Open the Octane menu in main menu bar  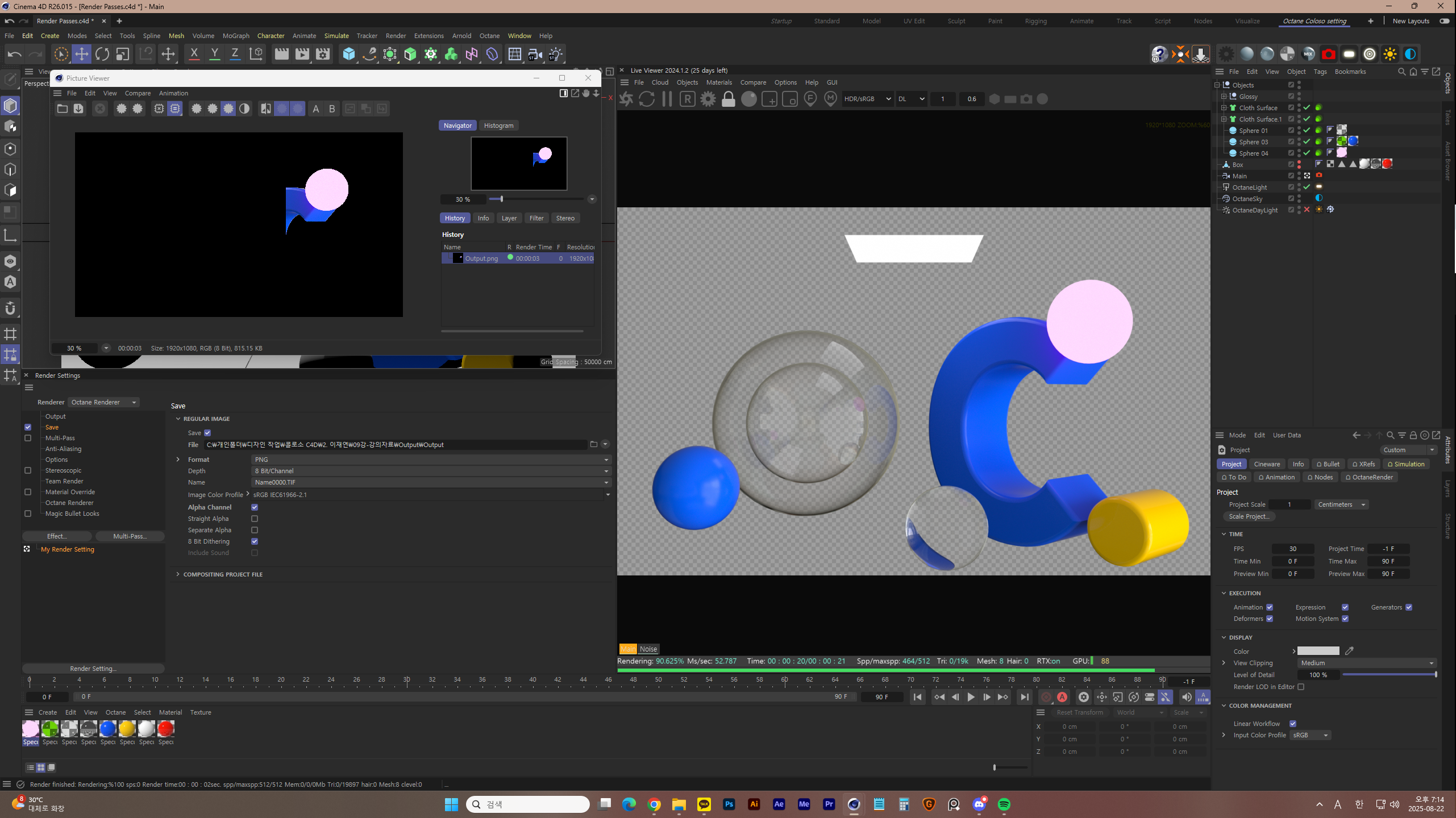click(x=489, y=36)
